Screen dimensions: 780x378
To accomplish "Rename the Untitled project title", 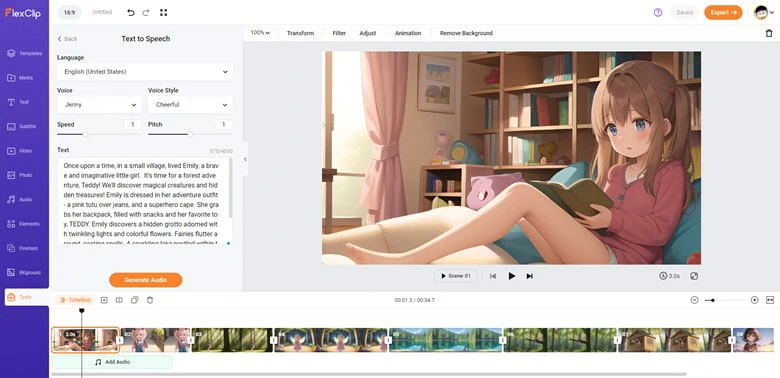I will (102, 12).
